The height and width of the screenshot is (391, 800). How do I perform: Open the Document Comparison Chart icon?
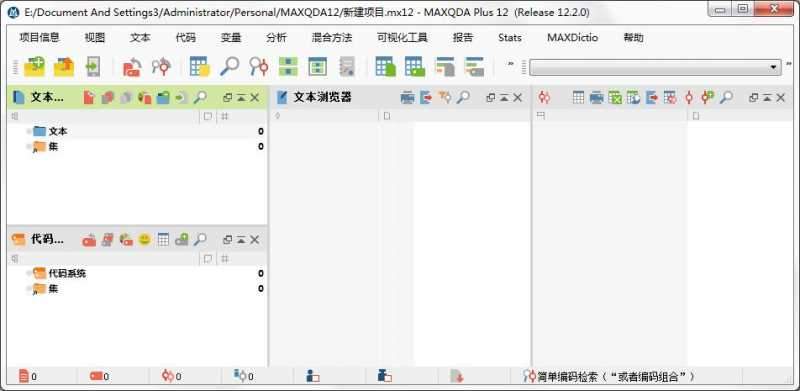445,67
